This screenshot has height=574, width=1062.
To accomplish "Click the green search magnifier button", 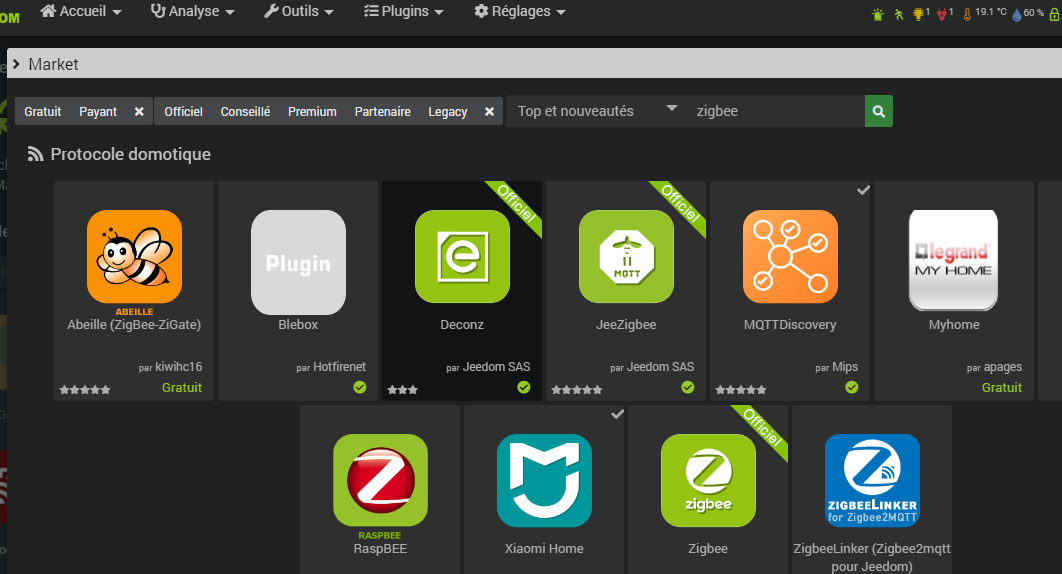I will pyautogui.click(x=878, y=111).
